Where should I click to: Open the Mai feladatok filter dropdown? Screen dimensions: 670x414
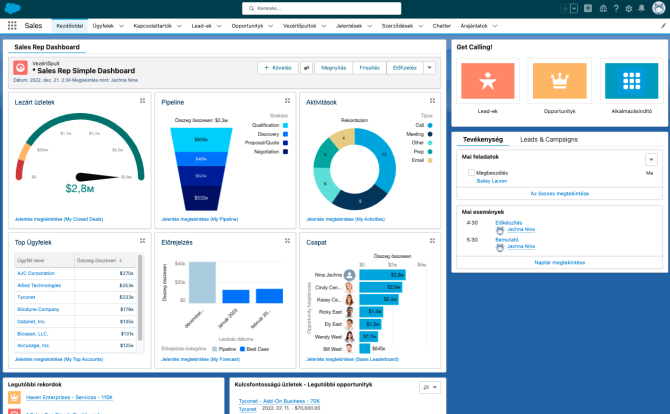[651, 159]
